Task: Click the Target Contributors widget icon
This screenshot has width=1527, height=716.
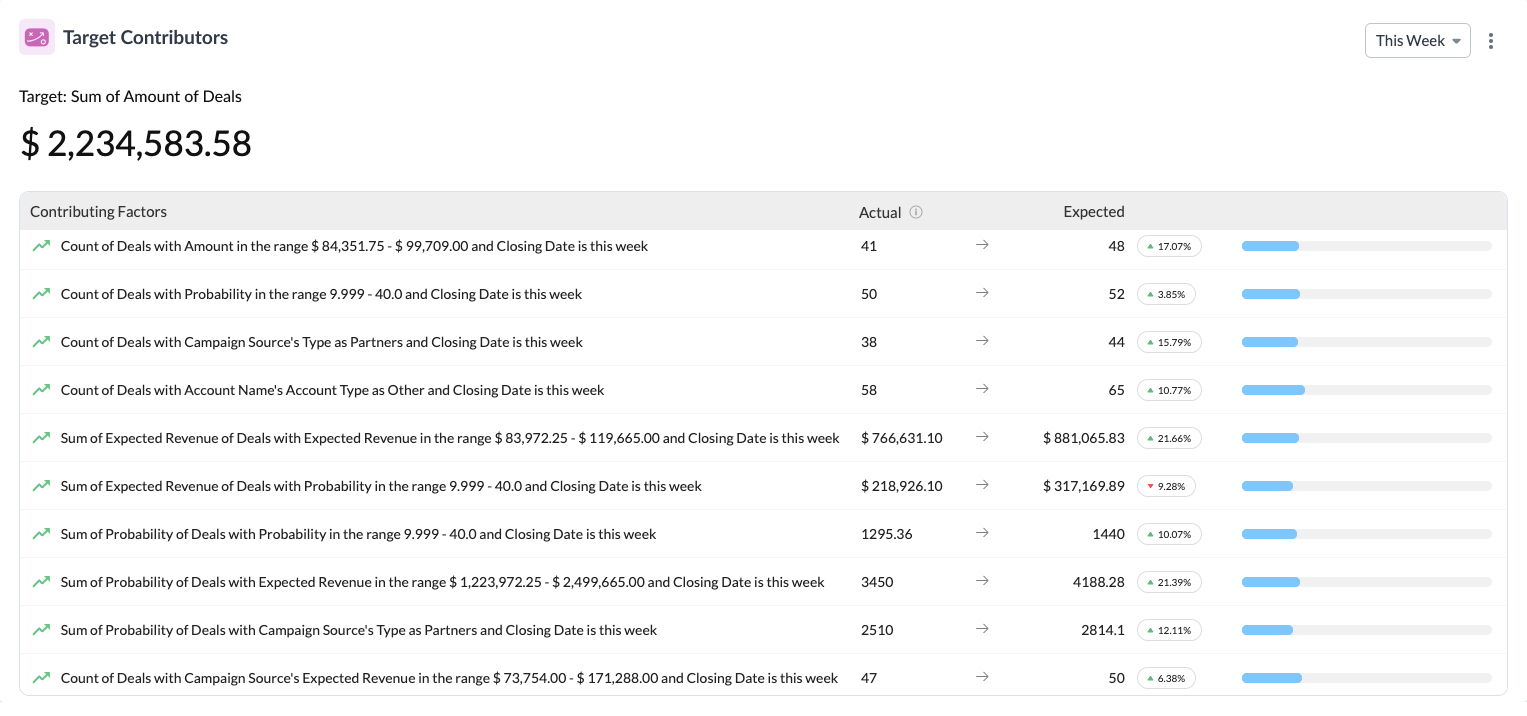Action: pos(37,38)
